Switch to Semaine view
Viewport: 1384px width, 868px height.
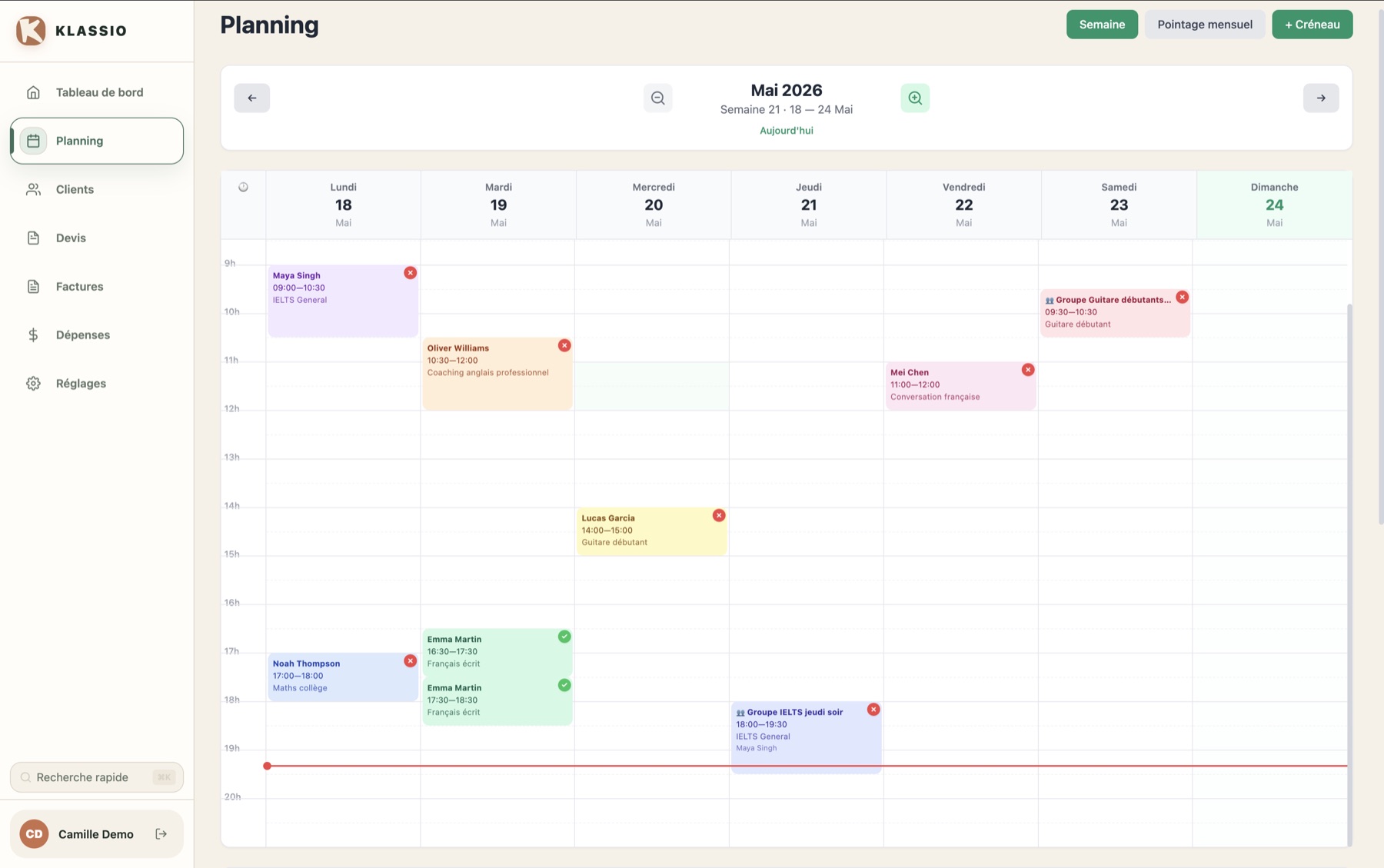(x=1102, y=25)
